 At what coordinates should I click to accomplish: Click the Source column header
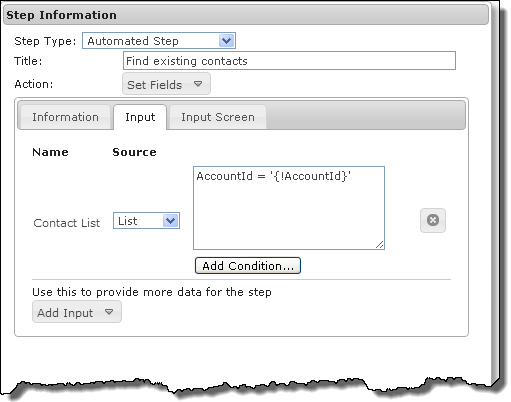134,152
